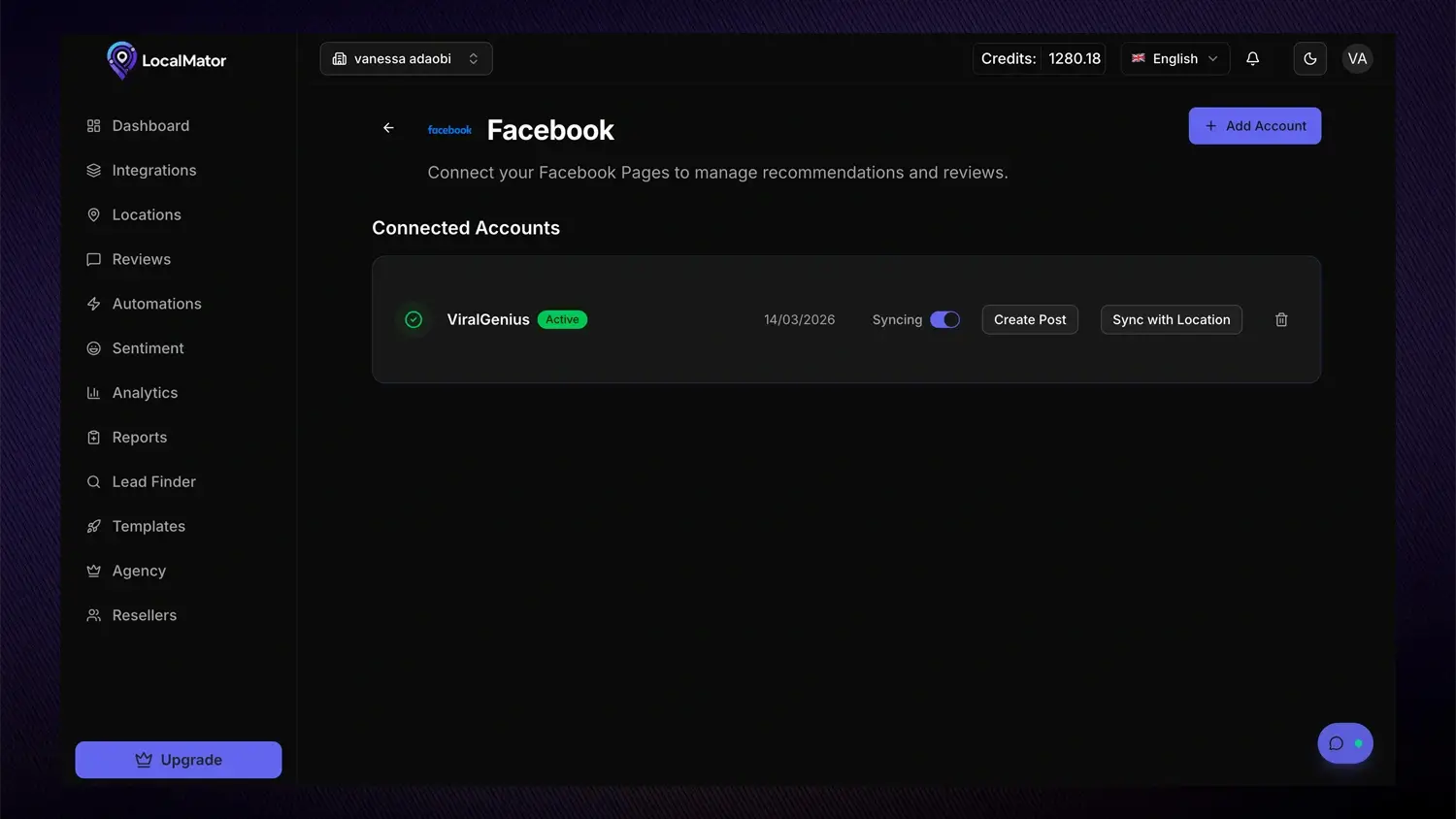The image size is (1456, 819).
Task: Click the Upgrade button
Action: 179,760
